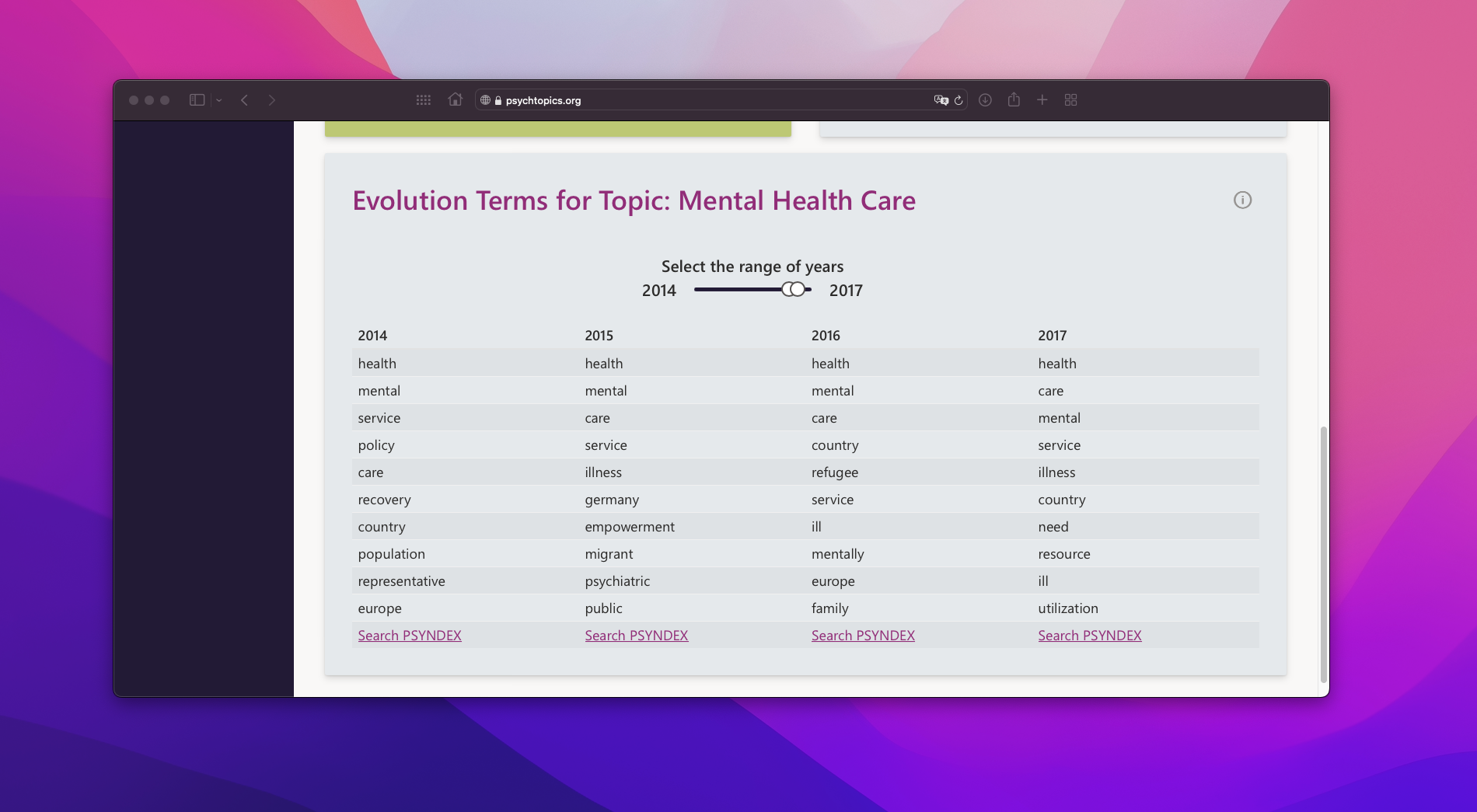Toggle the Safari sidebar
Viewport: 1477px width, 812px height.
pyautogui.click(x=197, y=100)
